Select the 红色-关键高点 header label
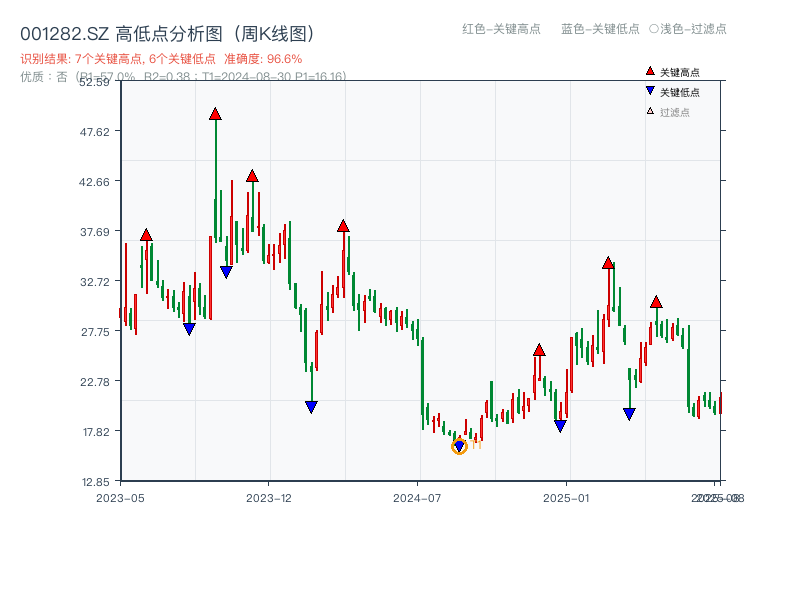800x600 pixels. coord(503,30)
